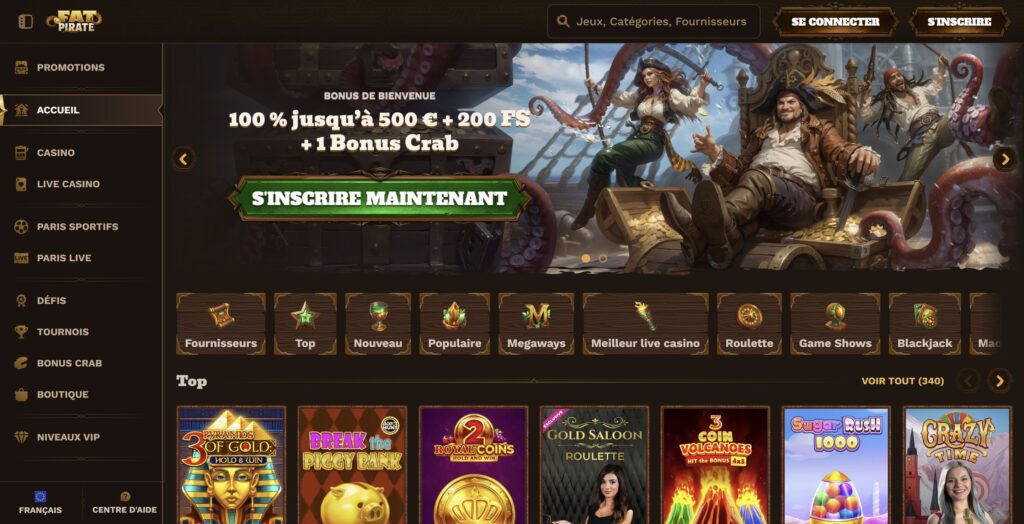Show next Top games with arrow
1024x524 pixels.
coord(999,380)
